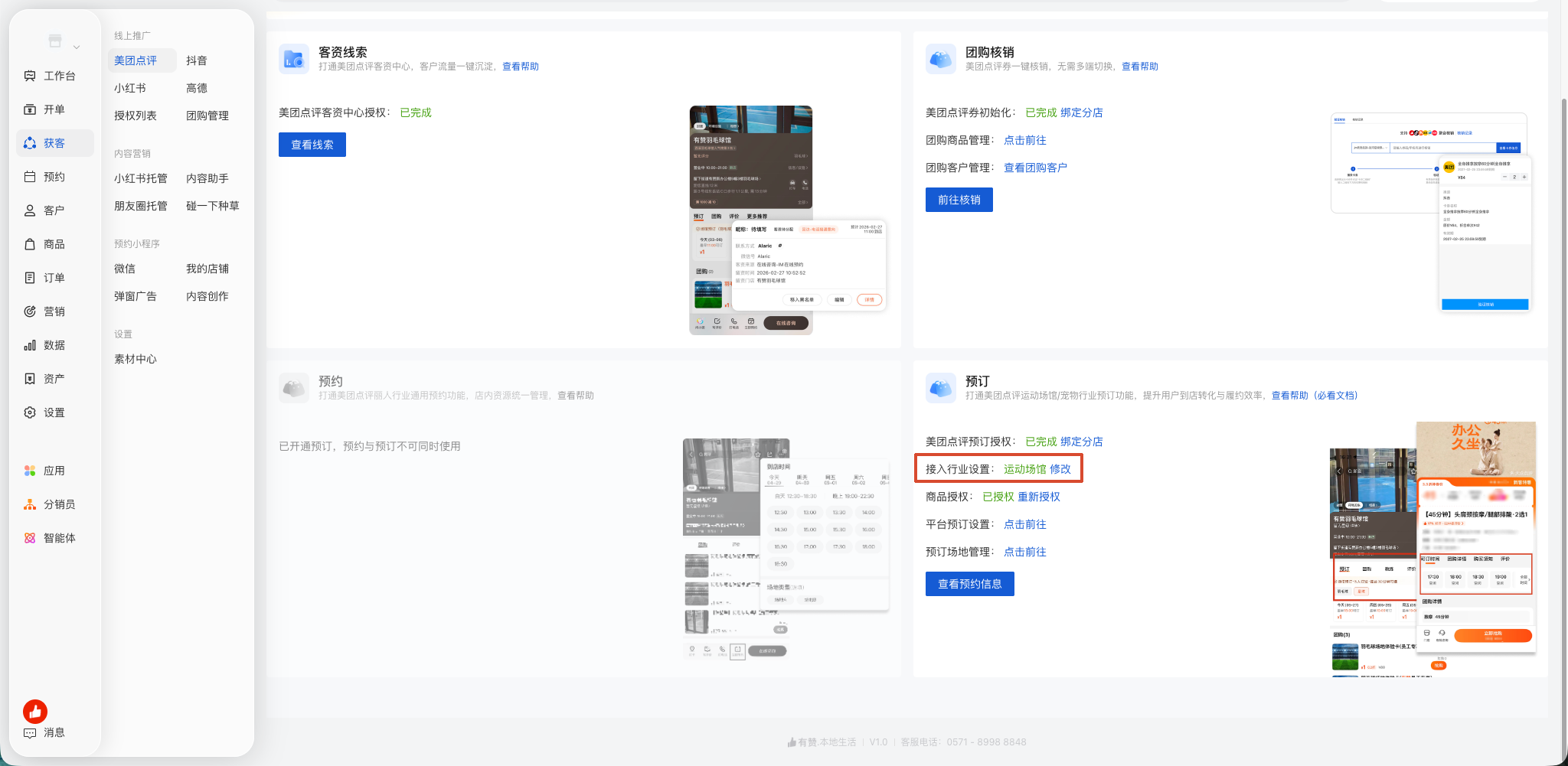The height and width of the screenshot is (766, 1568).
Task: Click the 预订 preview screenshot
Action: [1433, 549]
